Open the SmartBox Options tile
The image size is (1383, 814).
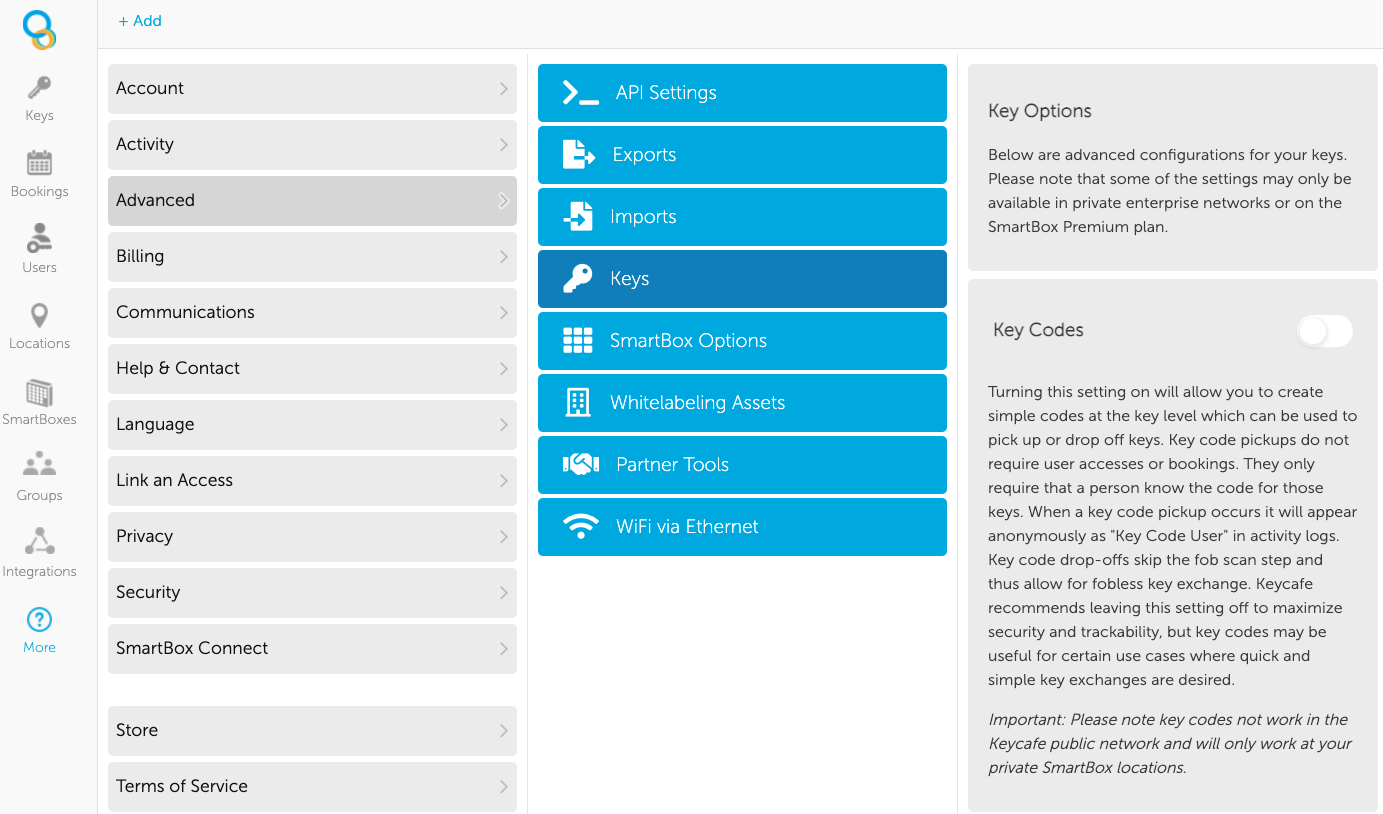pos(742,341)
